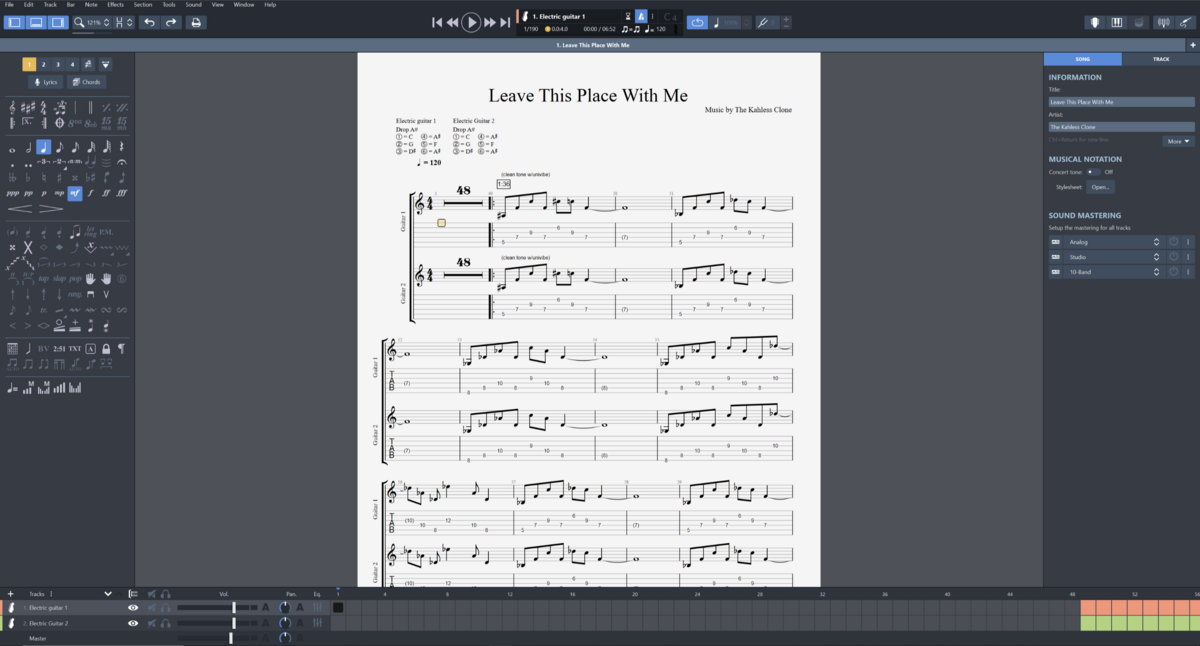Hide Electric guitar 1 track visibility
This screenshot has height=646, width=1200.
(x=133, y=607)
